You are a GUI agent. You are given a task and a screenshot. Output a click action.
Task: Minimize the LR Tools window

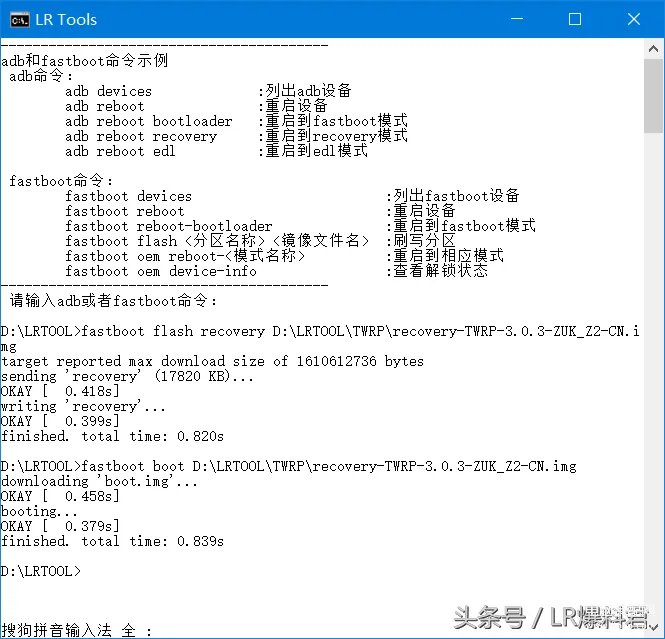[x=527, y=19]
